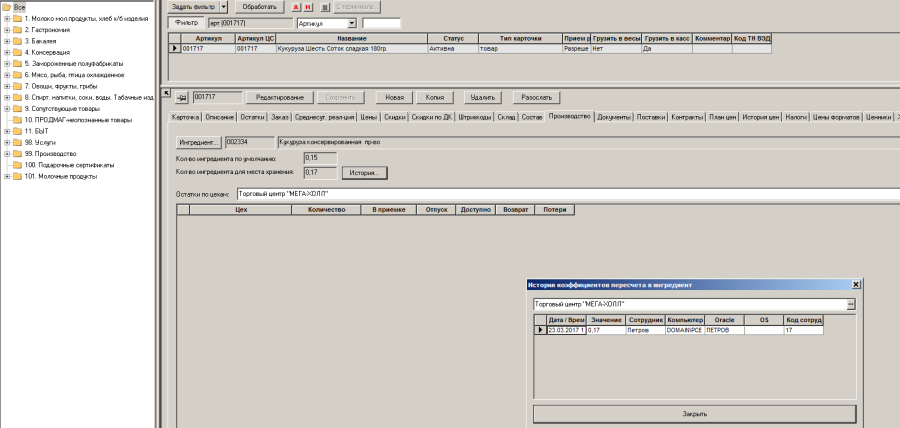Open the История... button

364,172
